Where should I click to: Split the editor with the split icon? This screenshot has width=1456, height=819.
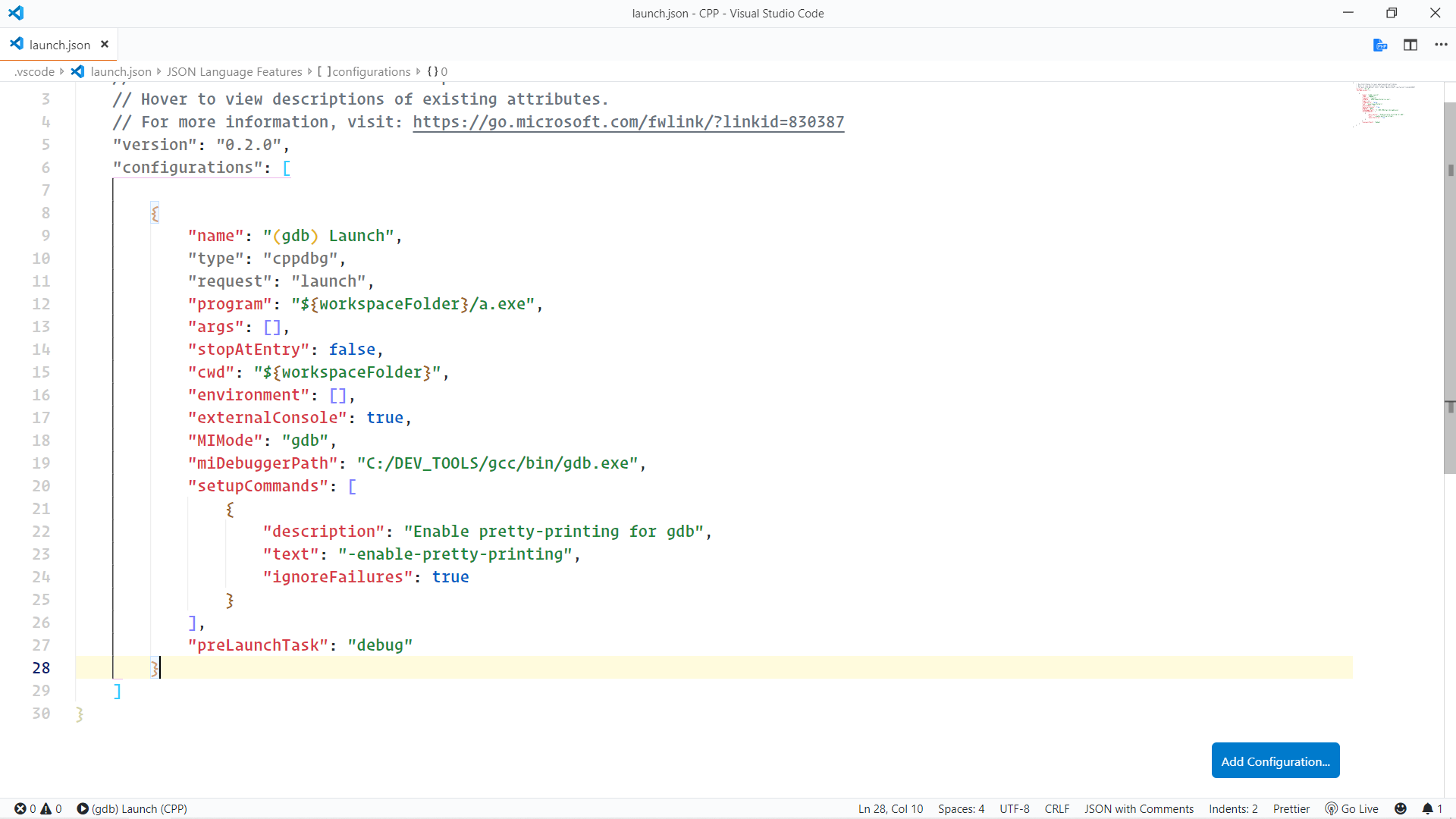pos(1410,45)
